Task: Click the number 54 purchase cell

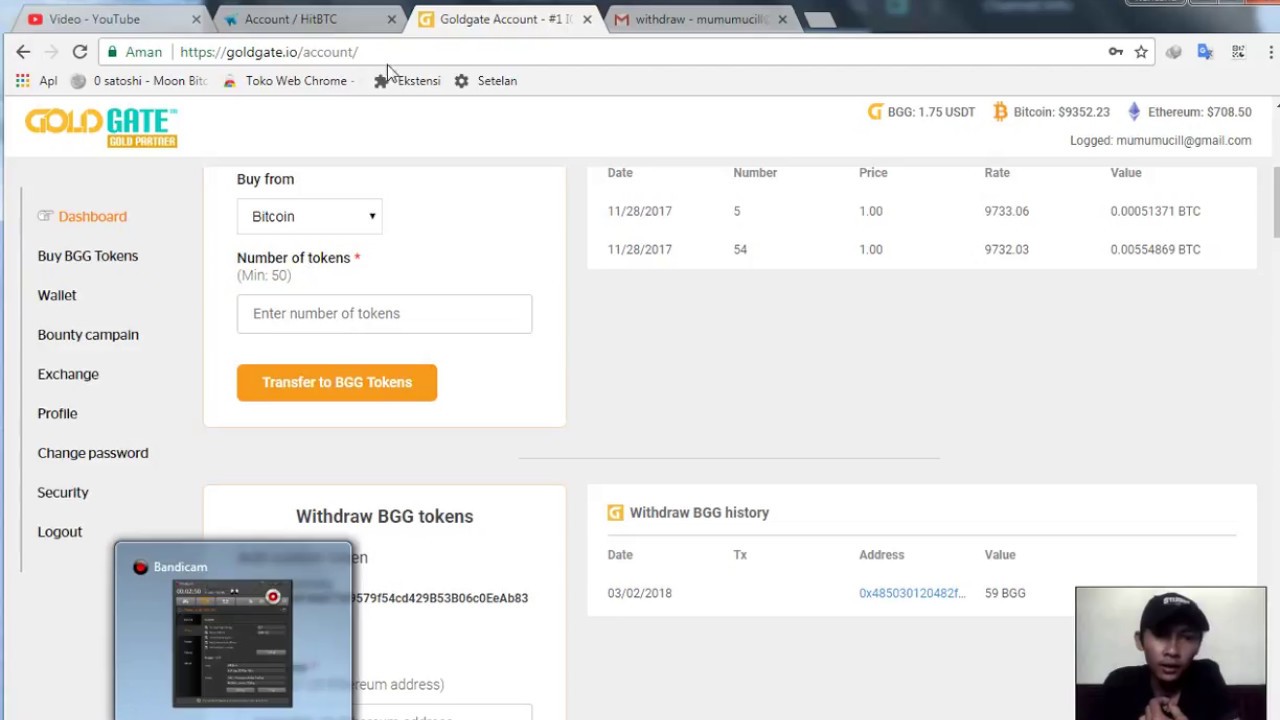Action: [x=740, y=250]
